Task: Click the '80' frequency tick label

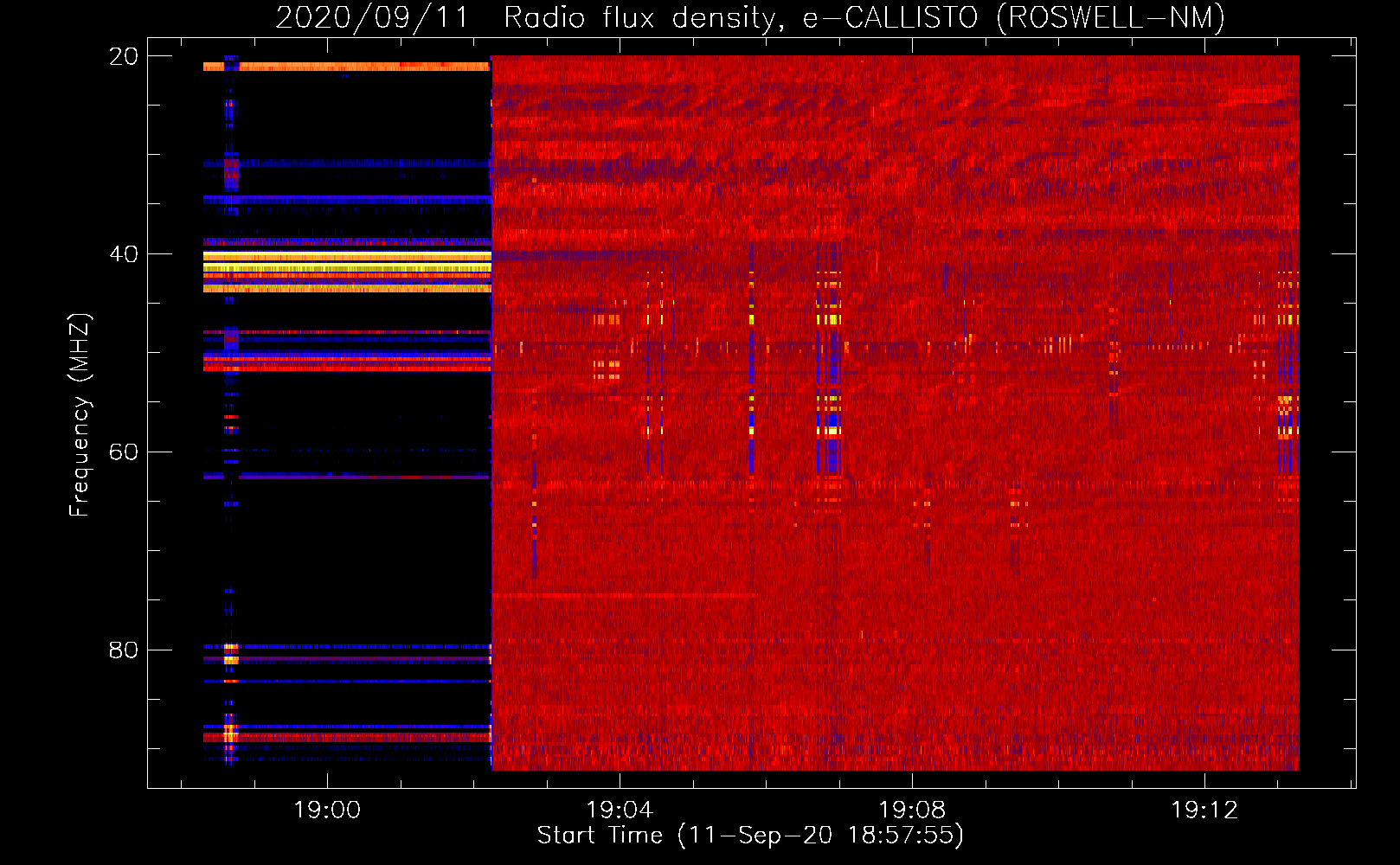Action: click(123, 650)
